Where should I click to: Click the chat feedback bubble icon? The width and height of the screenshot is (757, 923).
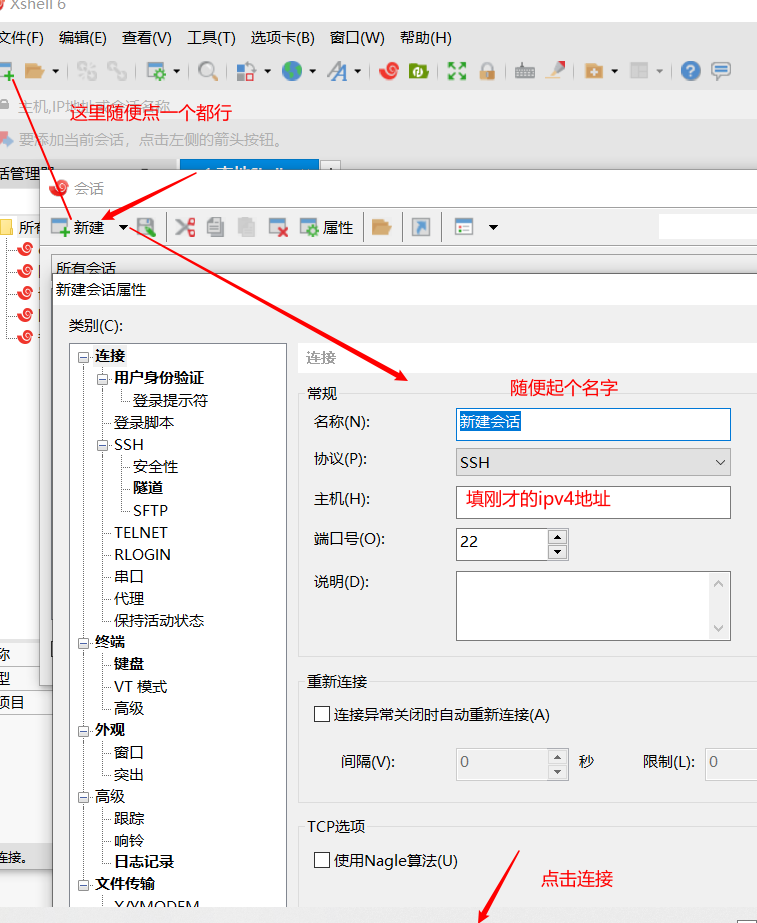coord(721,71)
